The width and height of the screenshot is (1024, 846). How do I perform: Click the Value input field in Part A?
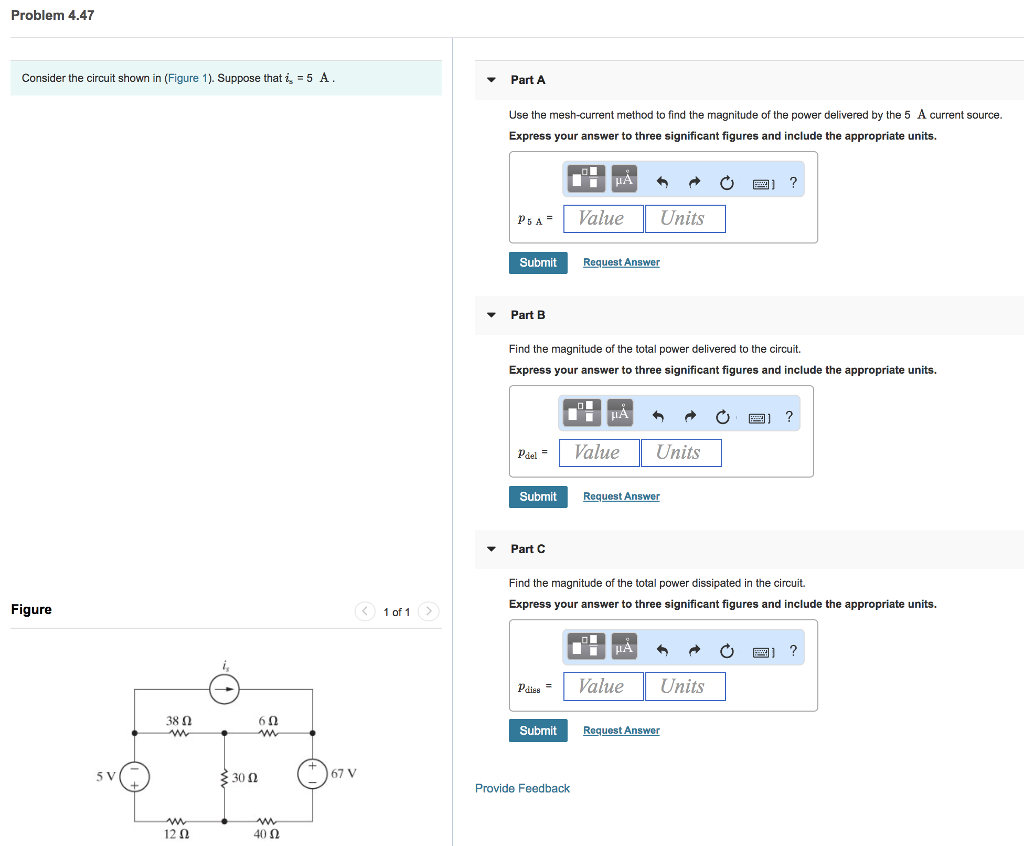[x=603, y=218]
